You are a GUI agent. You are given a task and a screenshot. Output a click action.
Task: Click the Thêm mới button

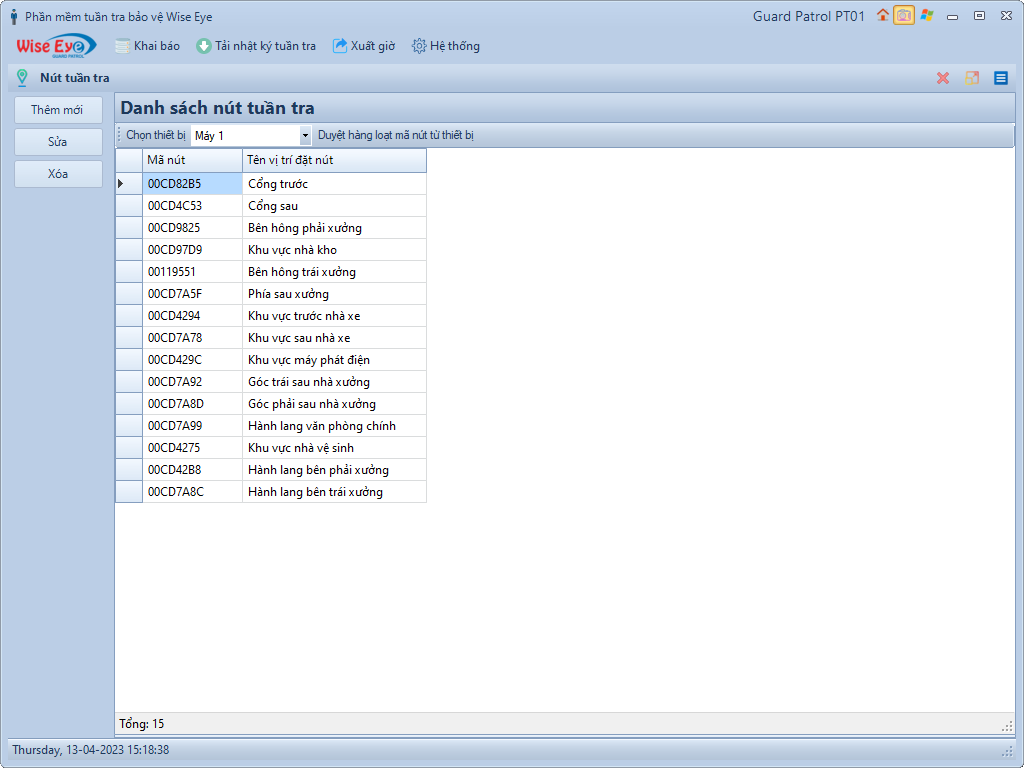58,110
